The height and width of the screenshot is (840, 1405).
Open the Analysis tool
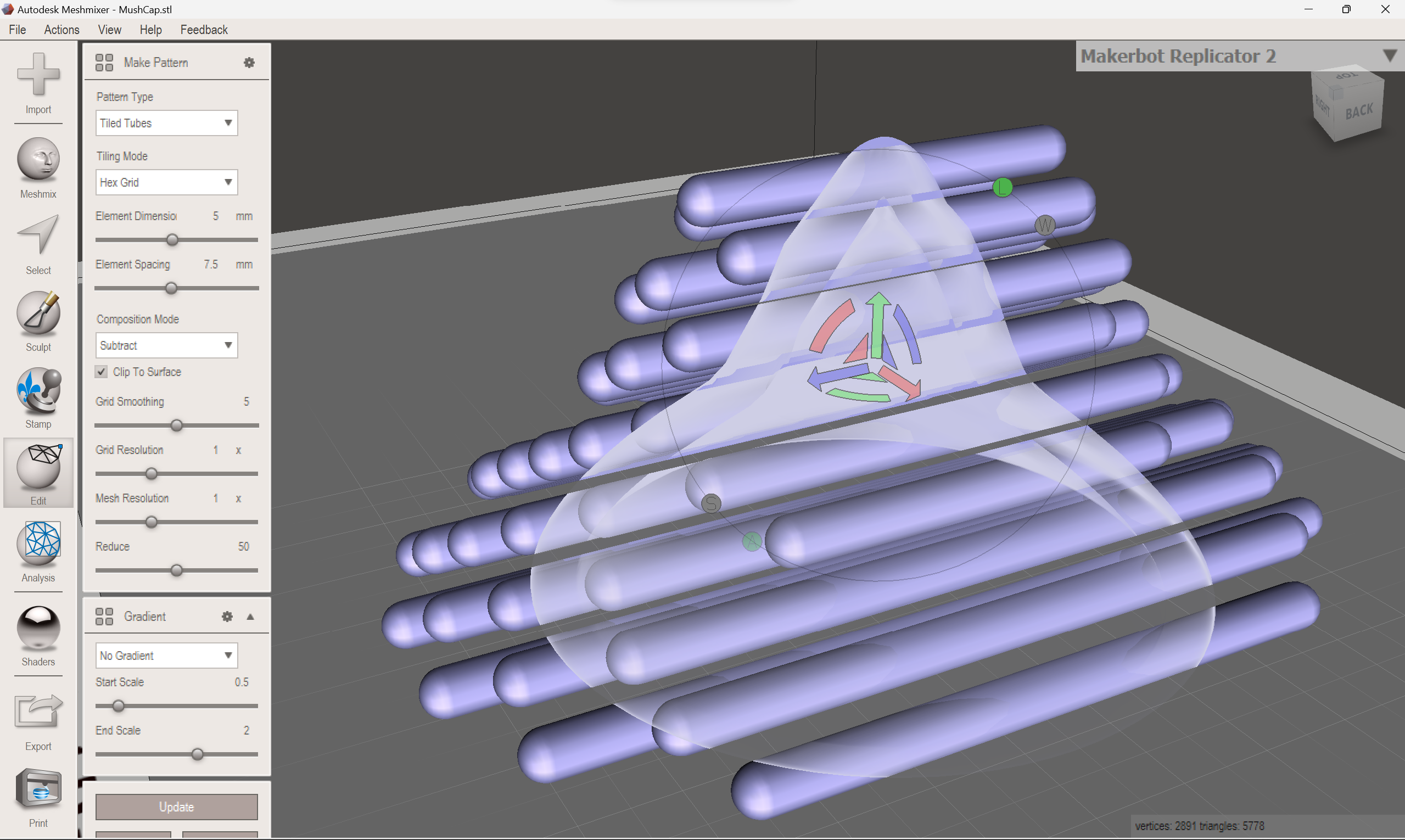(x=38, y=544)
